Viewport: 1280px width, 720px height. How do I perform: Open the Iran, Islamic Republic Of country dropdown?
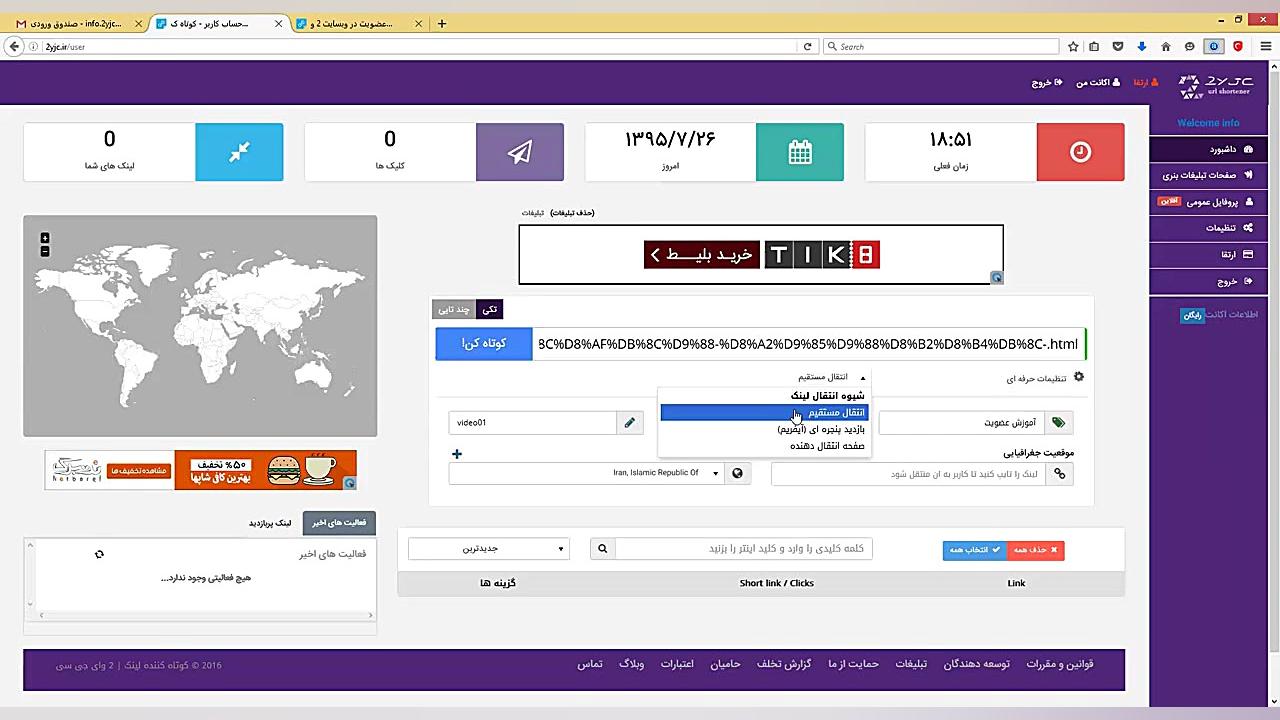click(585, 473)
